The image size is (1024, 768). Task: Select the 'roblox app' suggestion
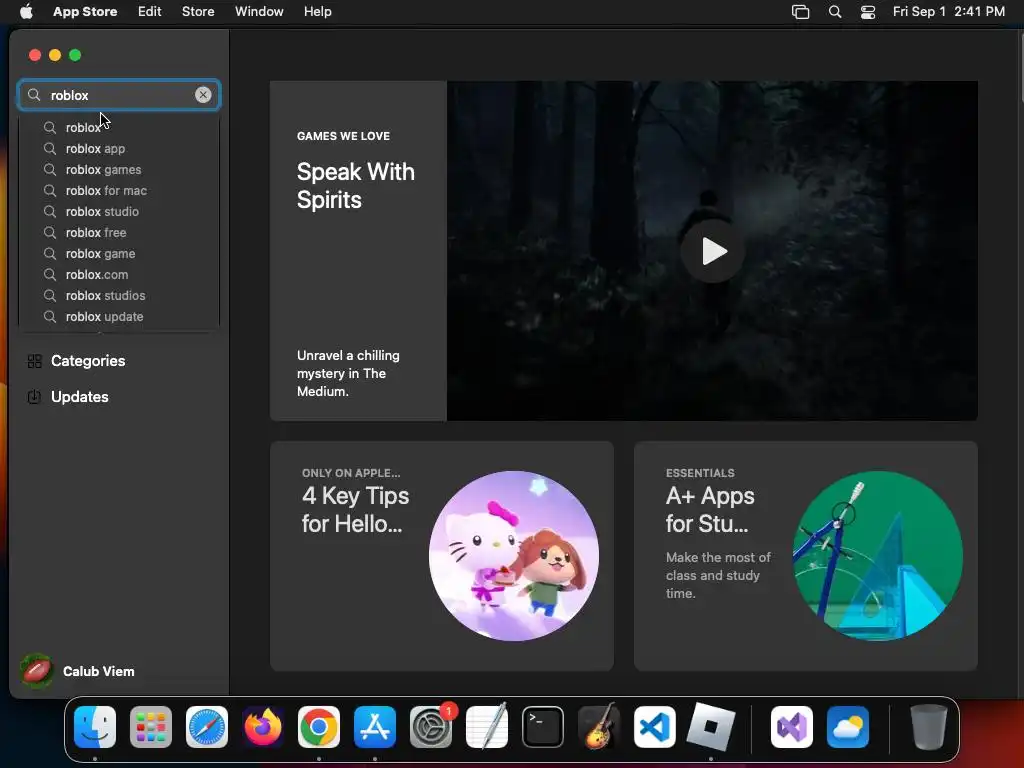[119, 148]
